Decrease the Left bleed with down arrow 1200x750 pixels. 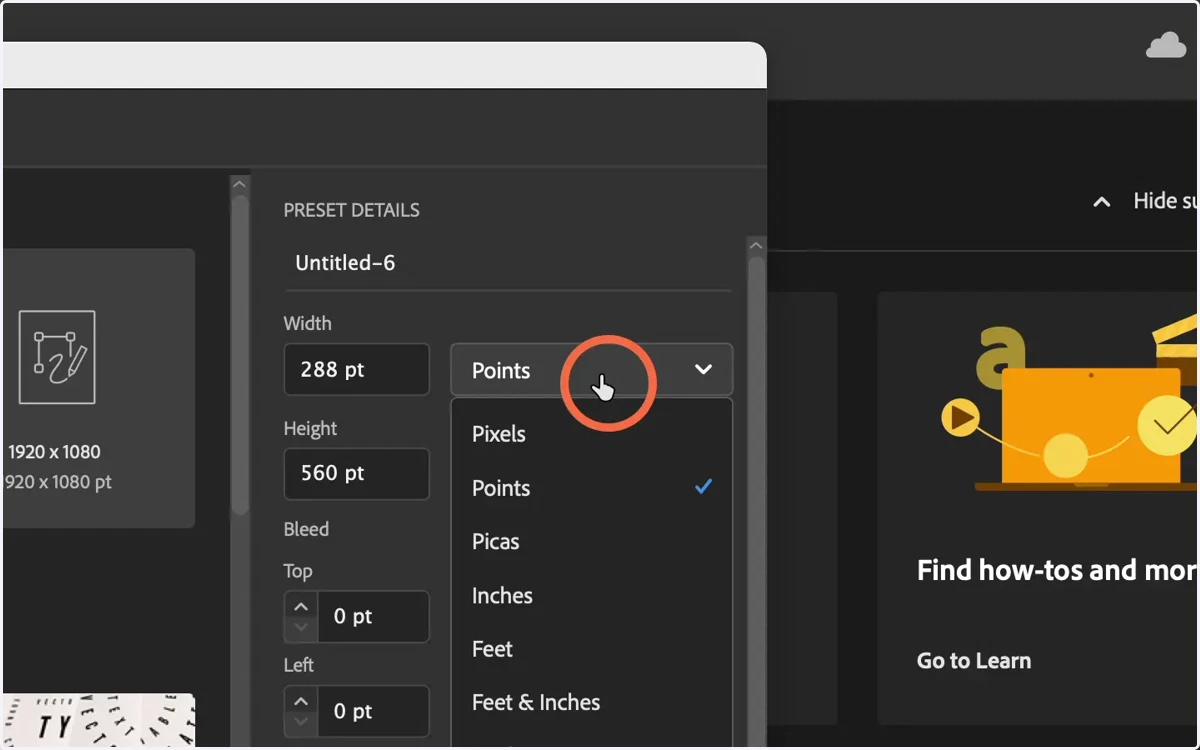[301, 723]
